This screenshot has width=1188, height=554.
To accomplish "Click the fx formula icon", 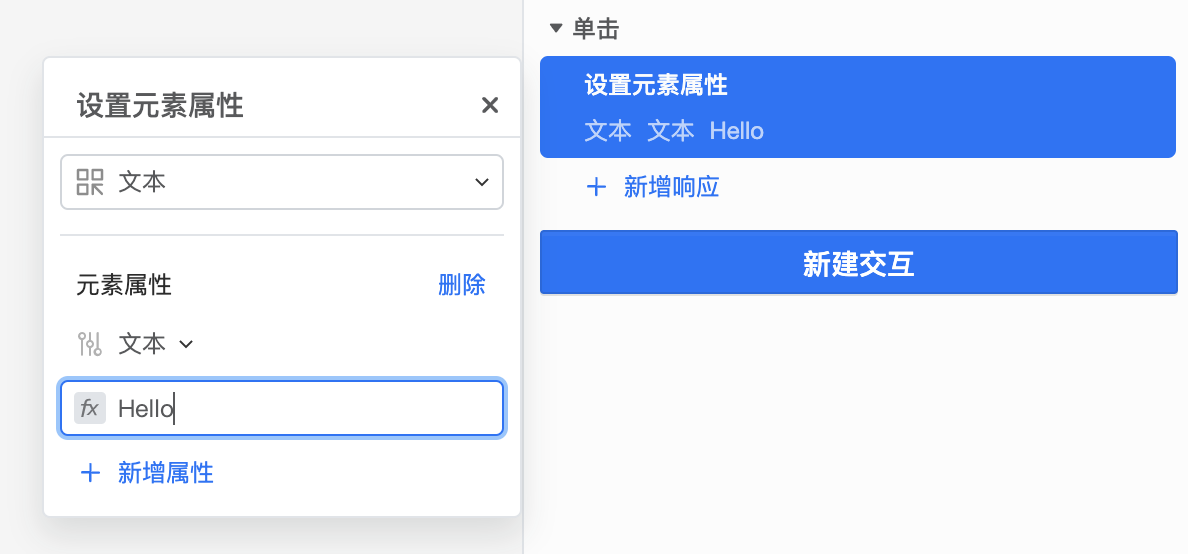I will [x=90, y=408].
